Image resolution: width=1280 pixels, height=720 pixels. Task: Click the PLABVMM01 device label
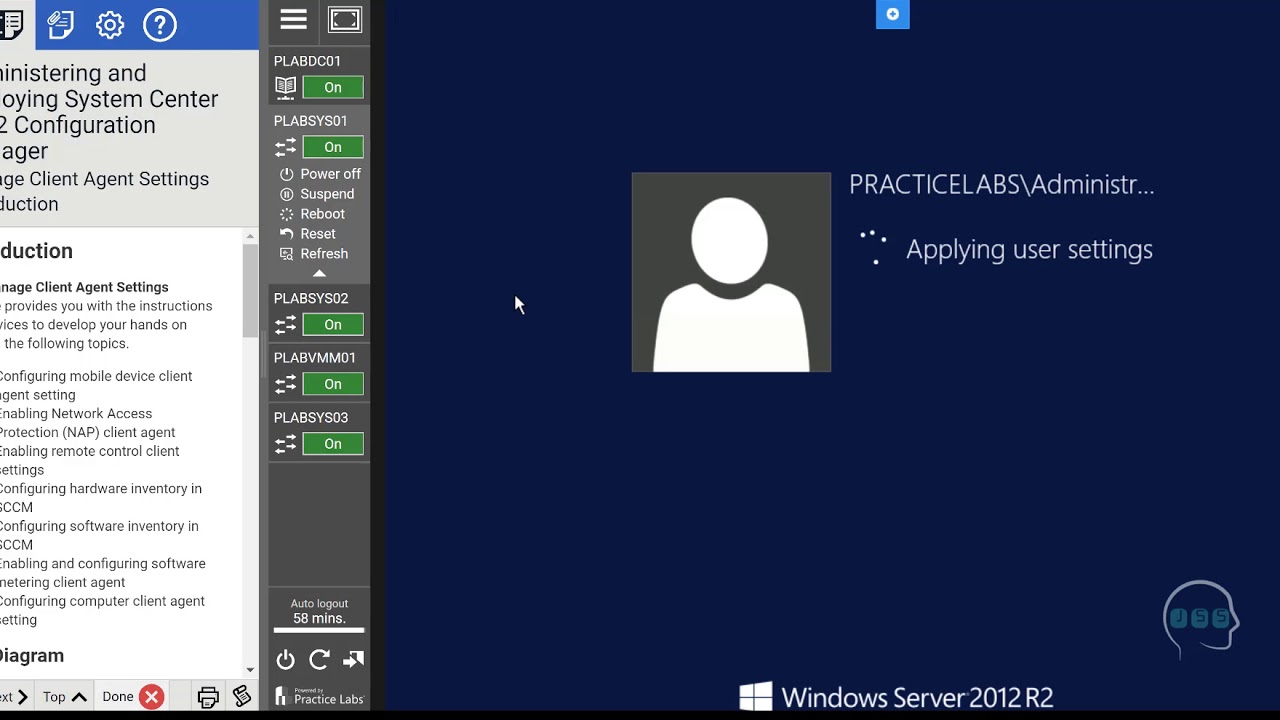pyautogui.click(x=315, y=357)
